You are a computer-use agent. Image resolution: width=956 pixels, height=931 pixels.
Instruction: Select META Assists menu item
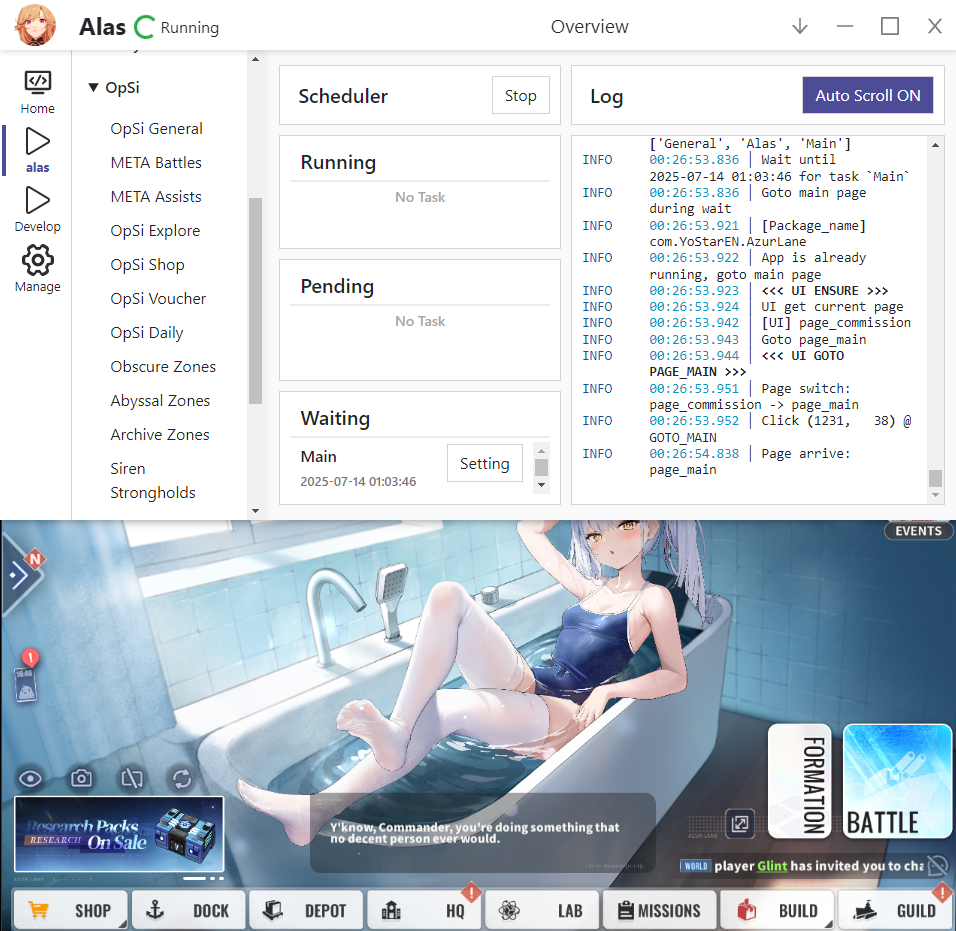(x=155, y=197)
